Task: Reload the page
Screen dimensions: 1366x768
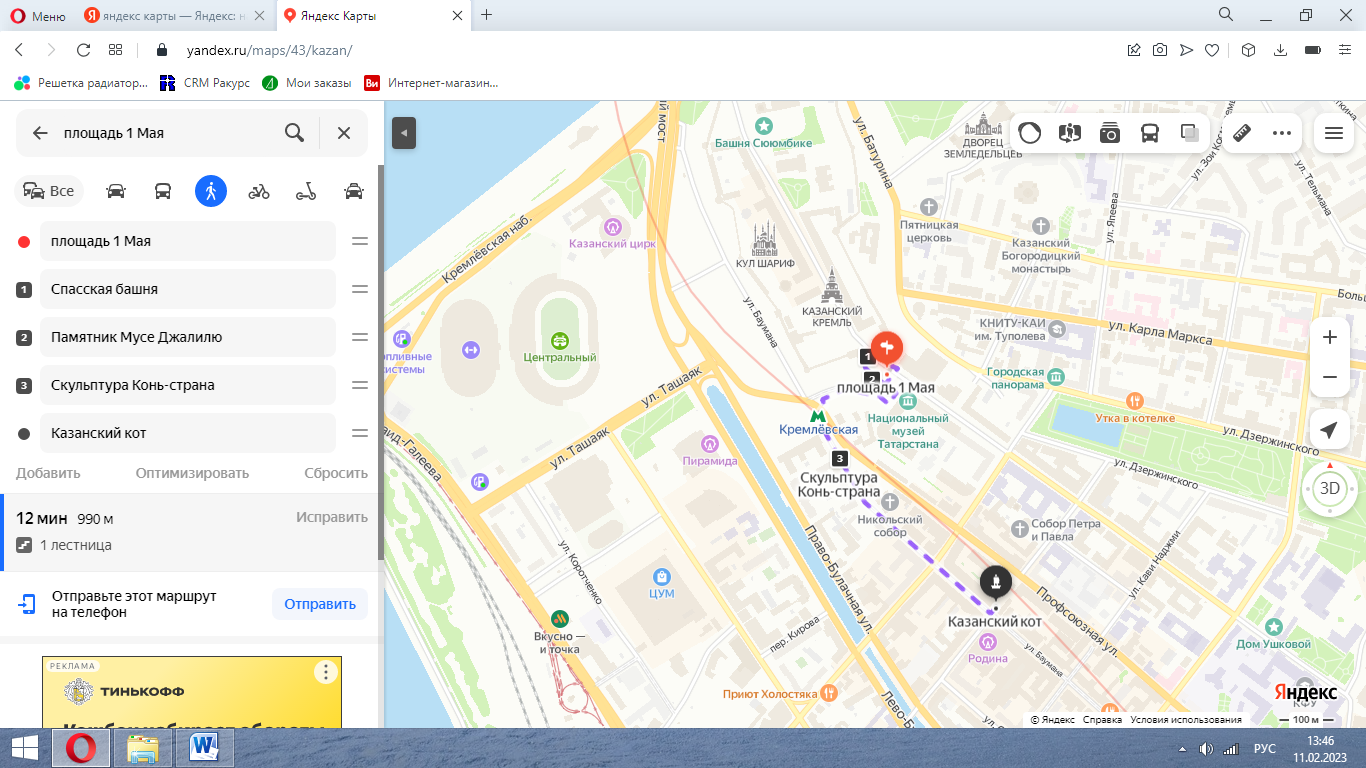Action: coord(83,50)
